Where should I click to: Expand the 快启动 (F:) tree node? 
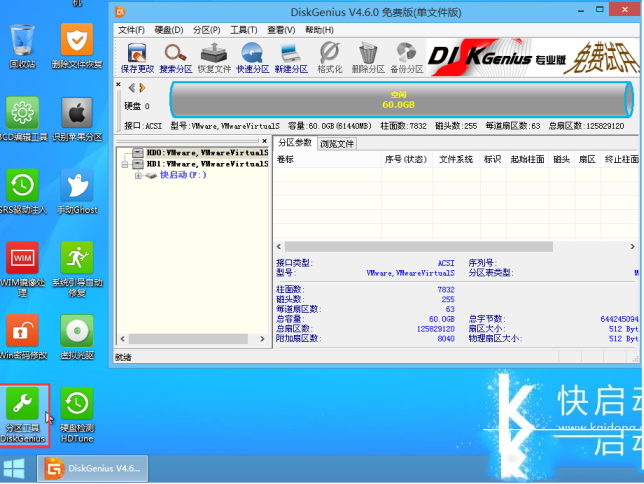coord(138,175)
